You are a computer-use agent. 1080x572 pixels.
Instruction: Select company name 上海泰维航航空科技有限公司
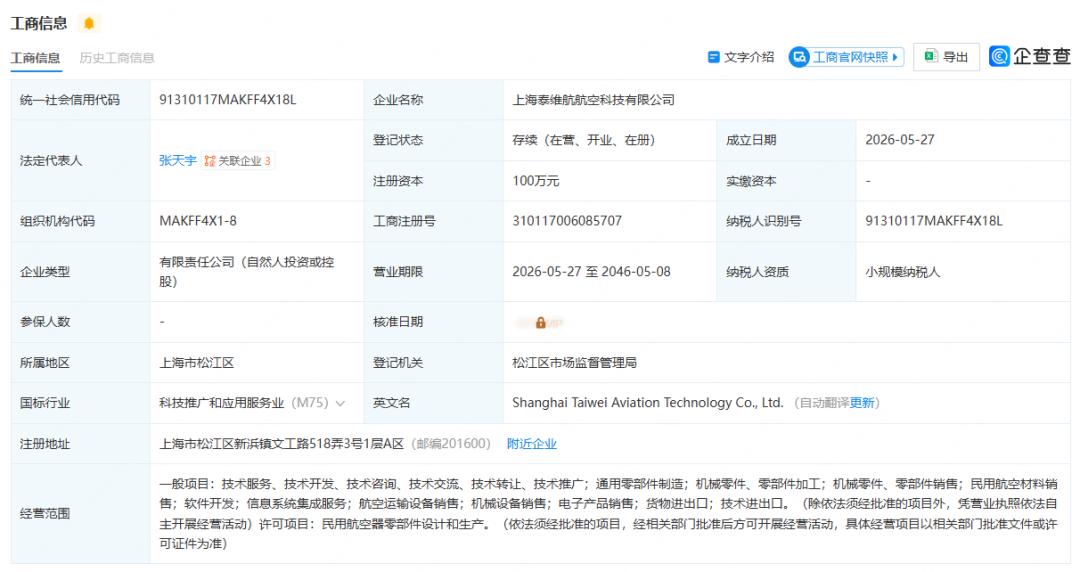pos(594,100)
